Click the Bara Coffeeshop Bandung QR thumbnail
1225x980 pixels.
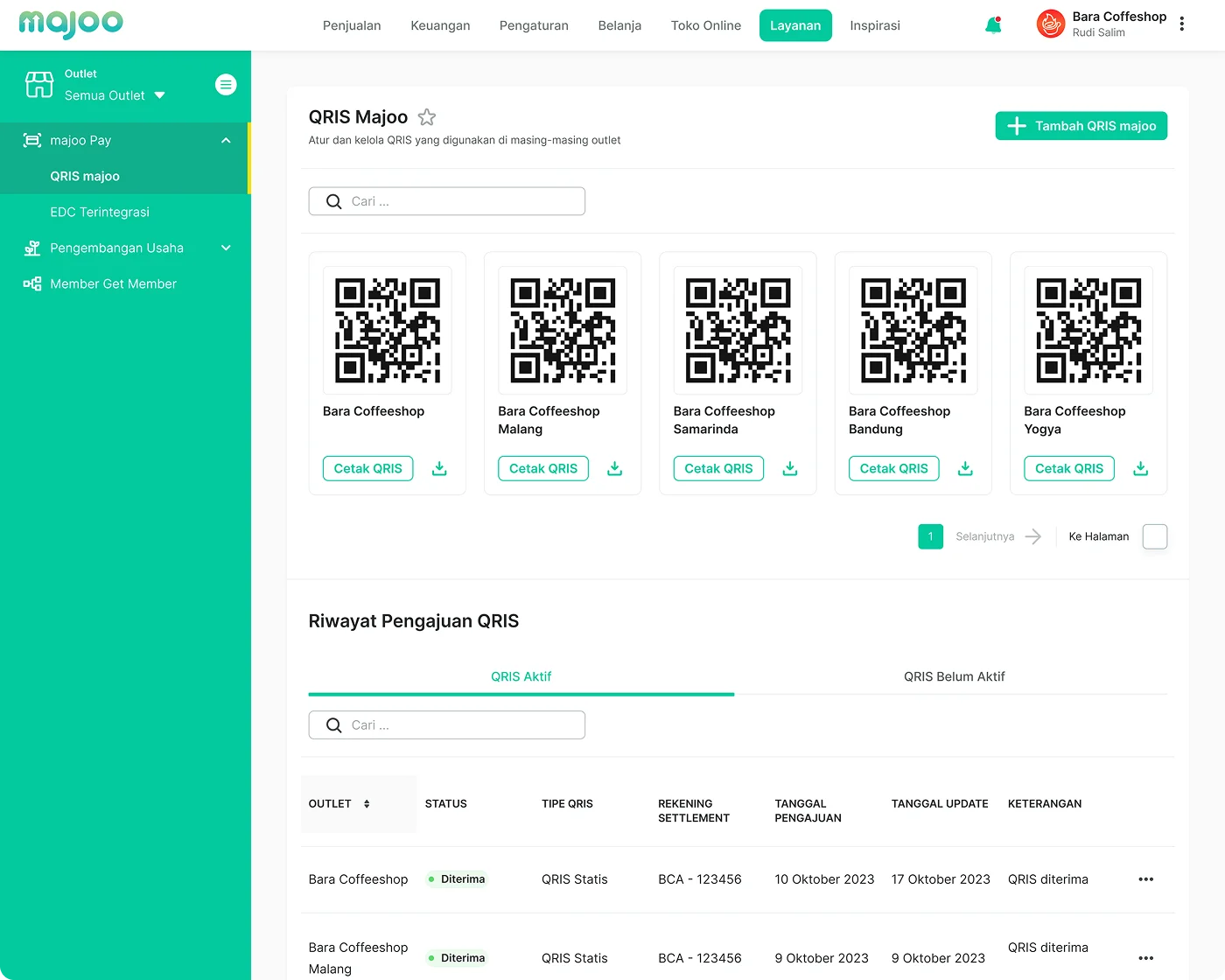point(913,331)
